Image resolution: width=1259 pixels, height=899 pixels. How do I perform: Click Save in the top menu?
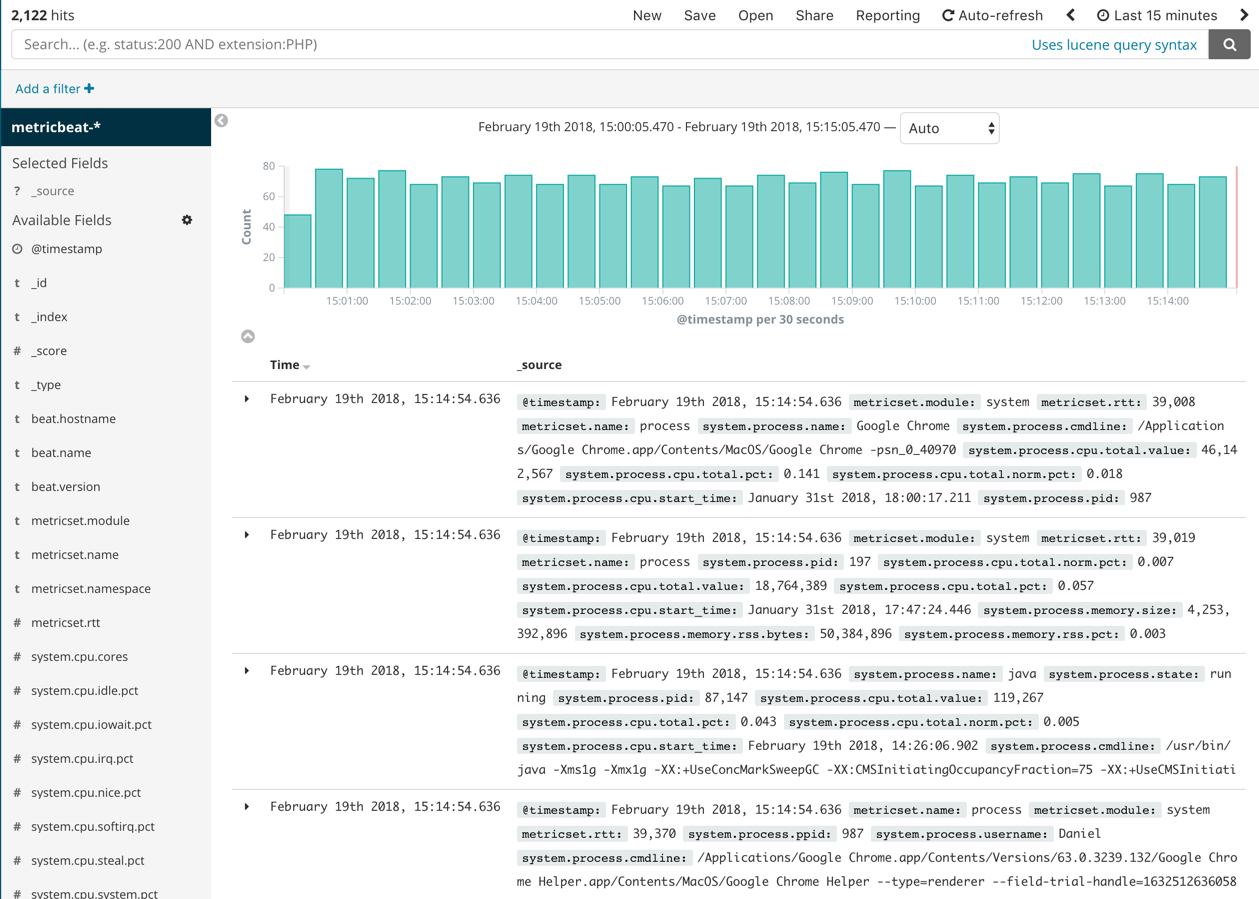point(699,15)
